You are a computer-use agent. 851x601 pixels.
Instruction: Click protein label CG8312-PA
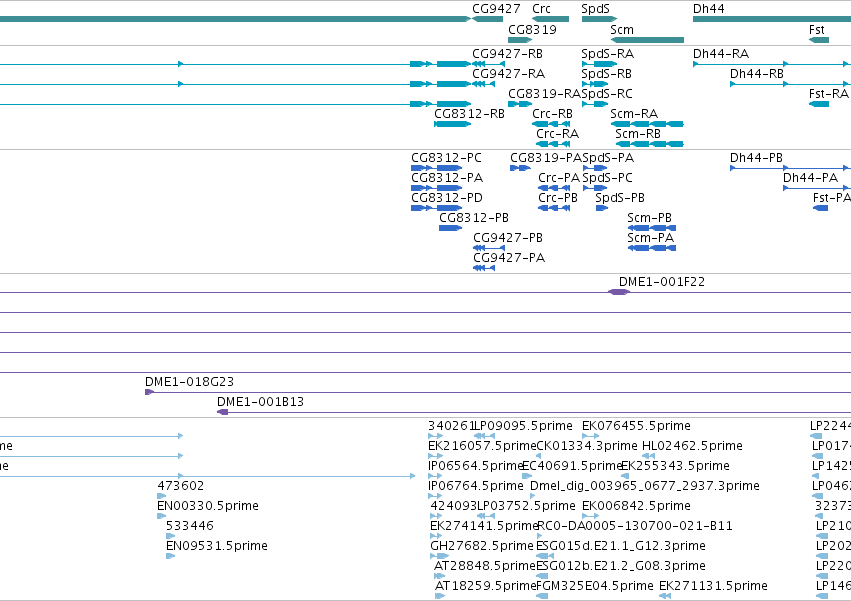(447, 178)
